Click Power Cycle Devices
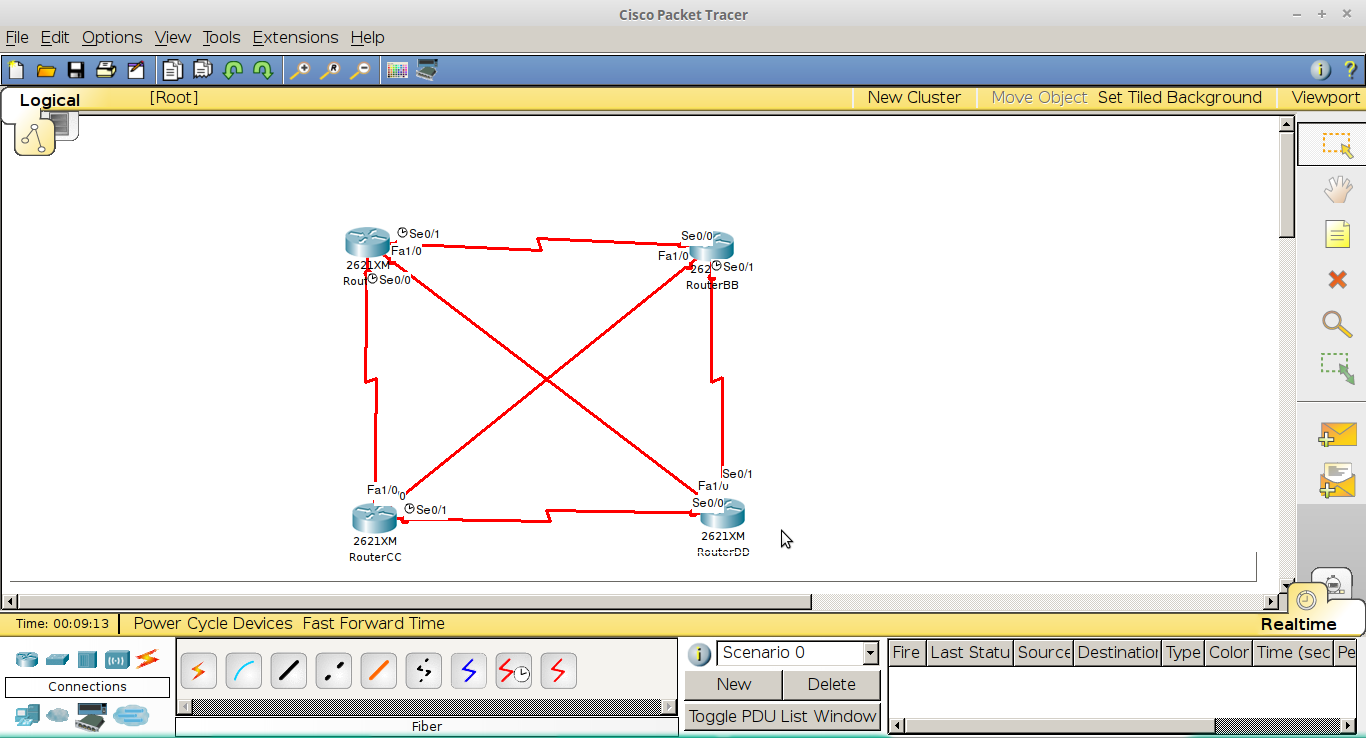Image resolution: width=1366 pixels, height=738 pixels. 213,623
